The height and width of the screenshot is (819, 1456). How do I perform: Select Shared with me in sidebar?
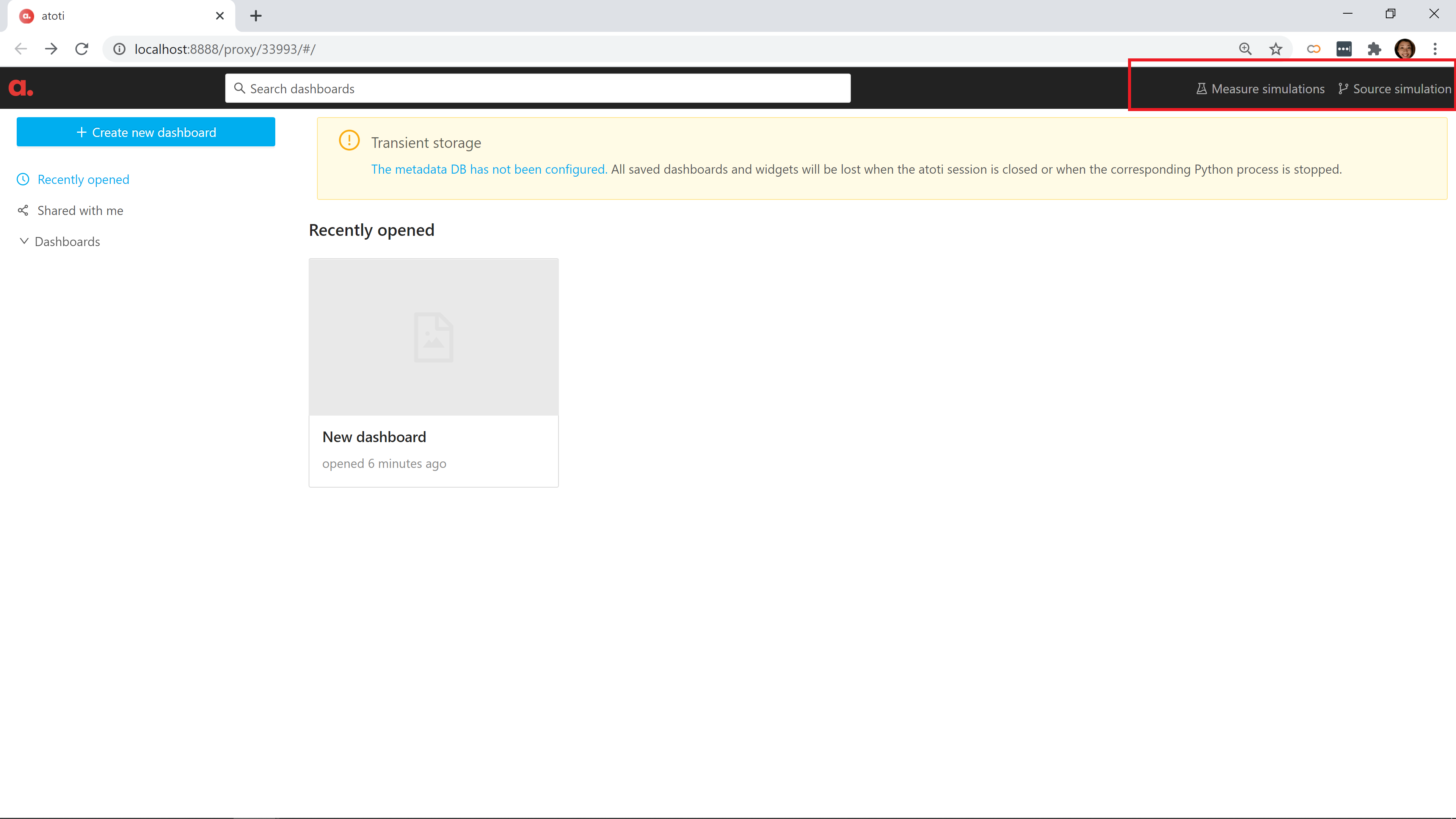click(x=80, y=211)
